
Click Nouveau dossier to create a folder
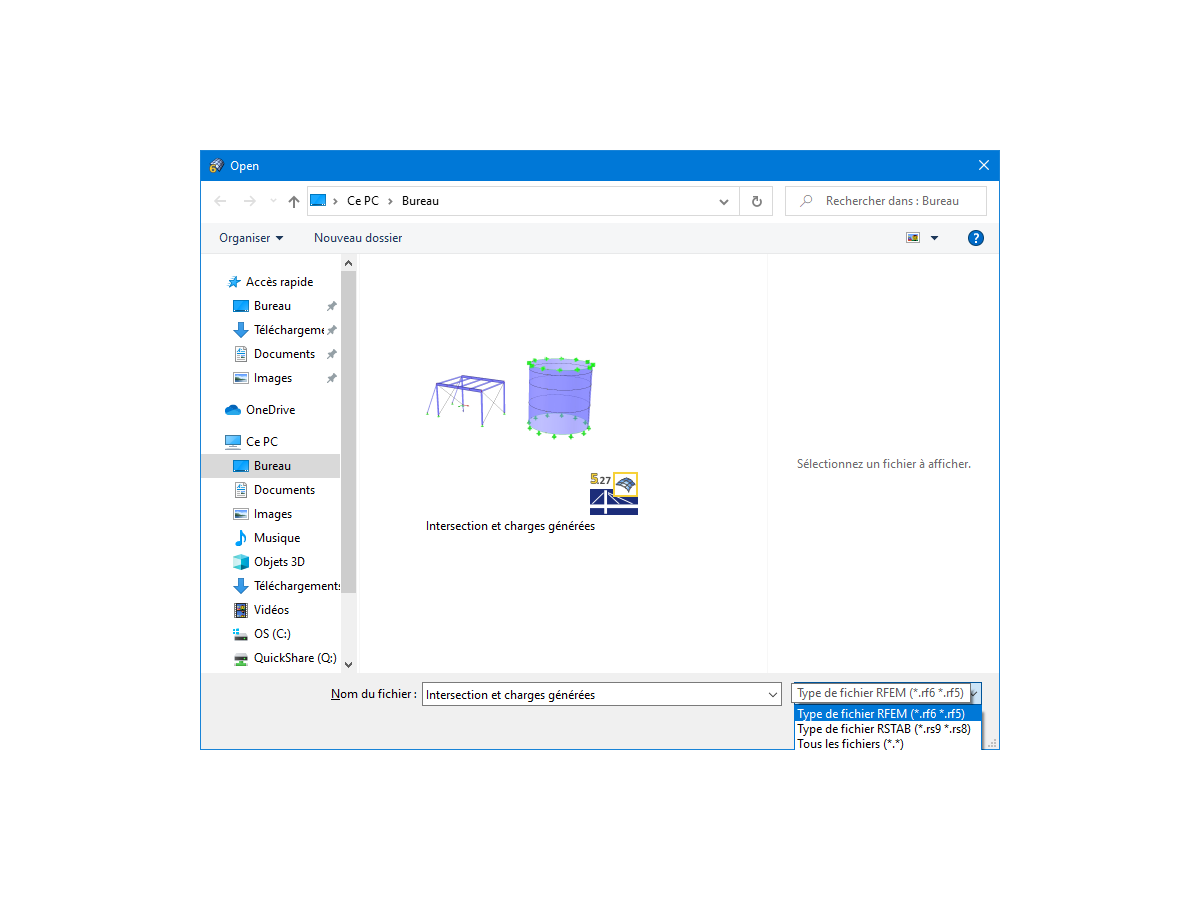(358, 238)
